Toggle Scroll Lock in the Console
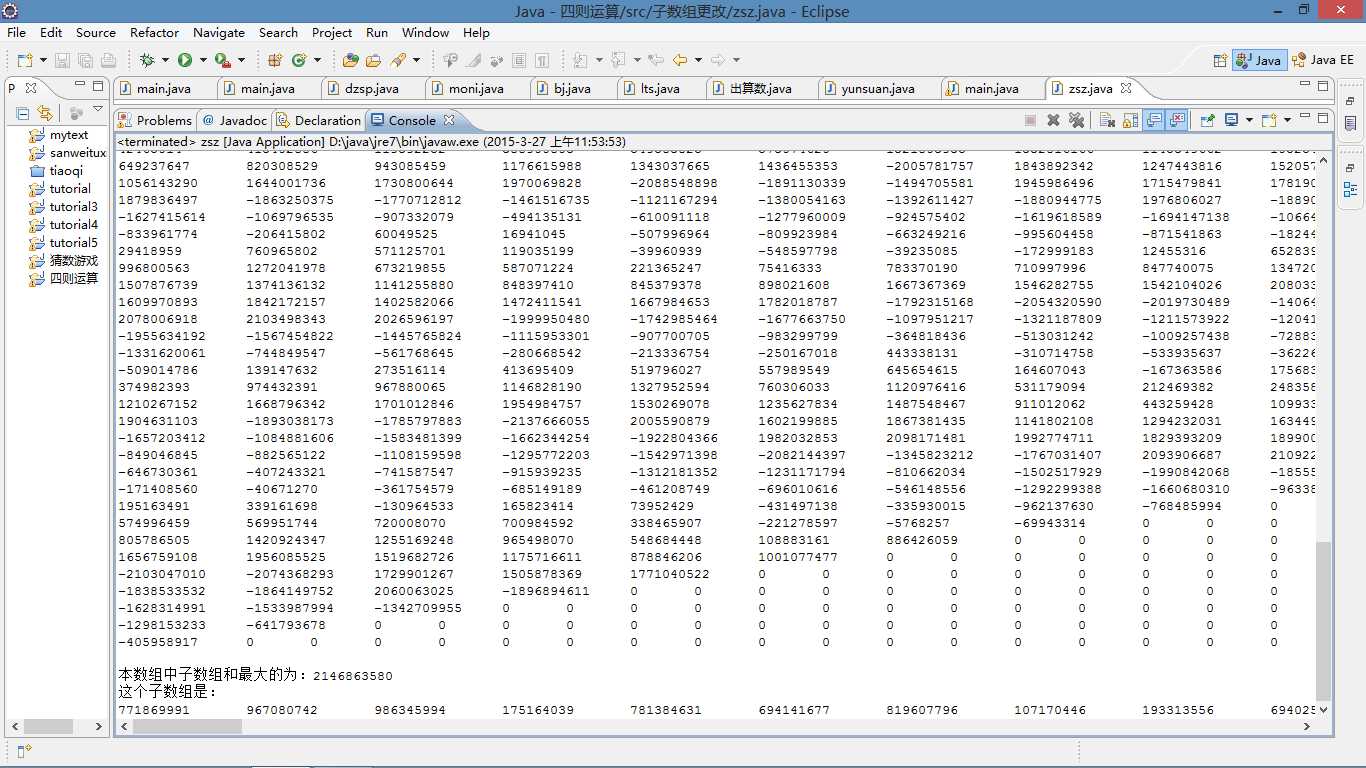Viewport: 1366px width, 768px height. [1130, 120]
